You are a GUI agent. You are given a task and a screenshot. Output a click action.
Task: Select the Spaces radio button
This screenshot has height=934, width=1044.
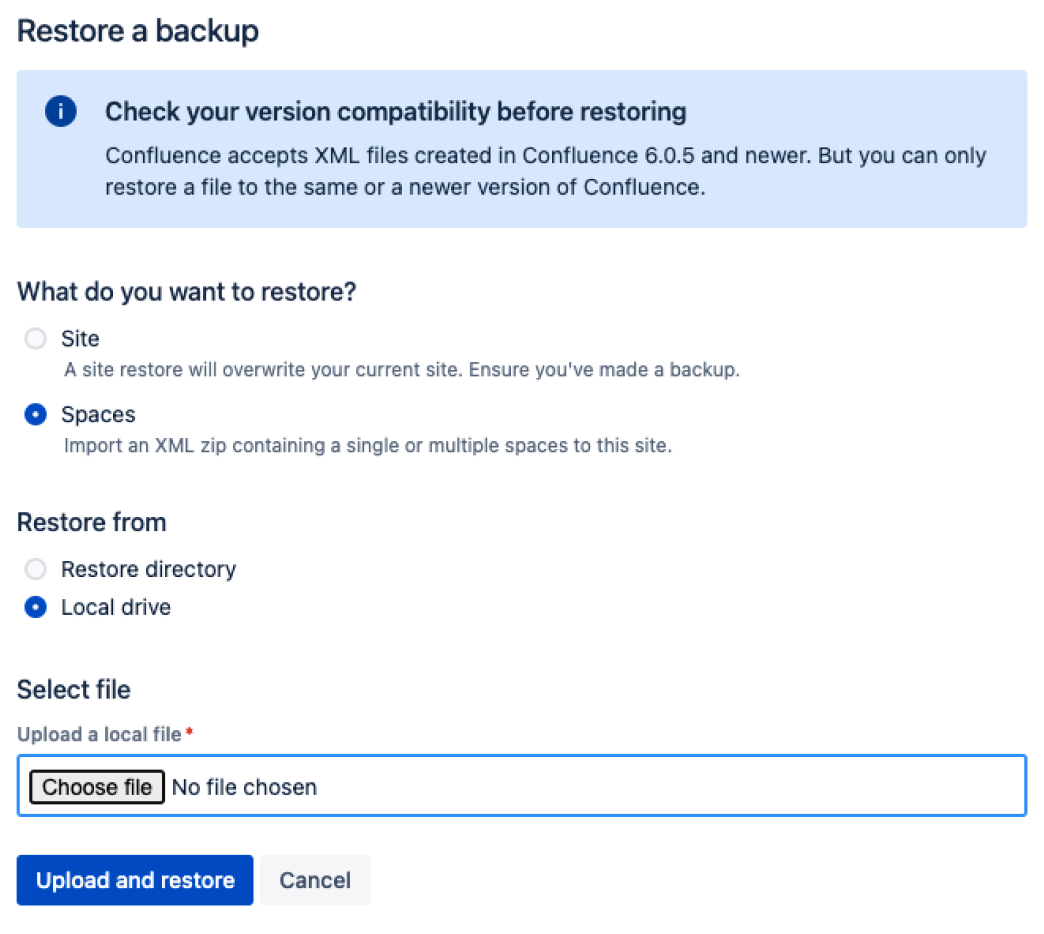click(x=36, y=414)
